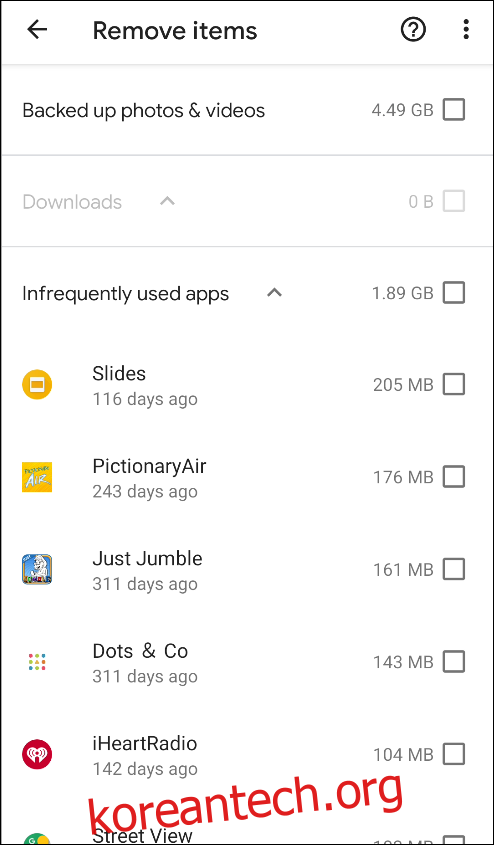Select the Dots & Co list entry
Image resolution: width=494 pixels, height=845 pixels.
pyautogui.click(x=247, y=661)
